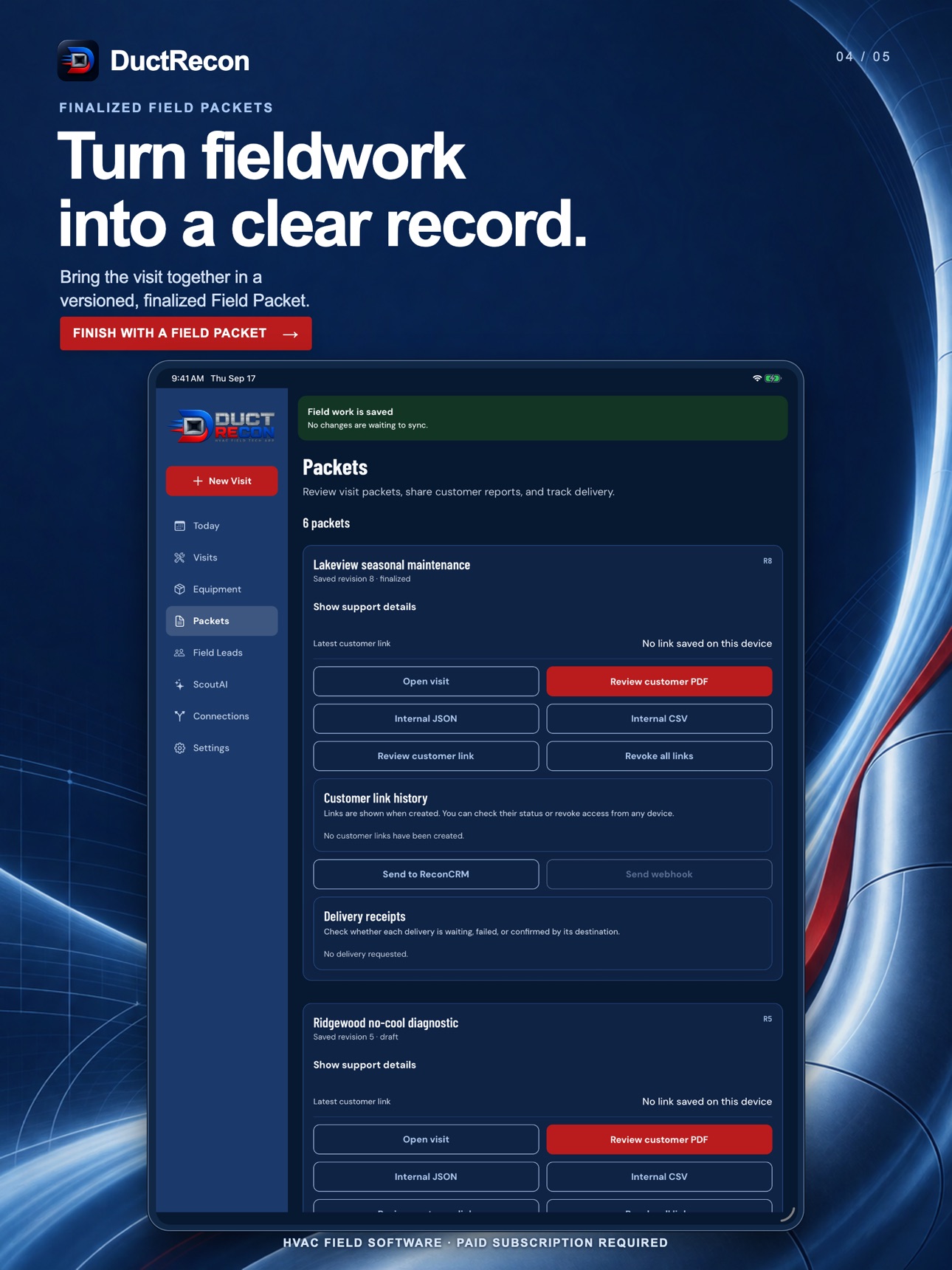Click the Send webhook button
This screenshot has width=952, height=1270.
tap(659, 874)
